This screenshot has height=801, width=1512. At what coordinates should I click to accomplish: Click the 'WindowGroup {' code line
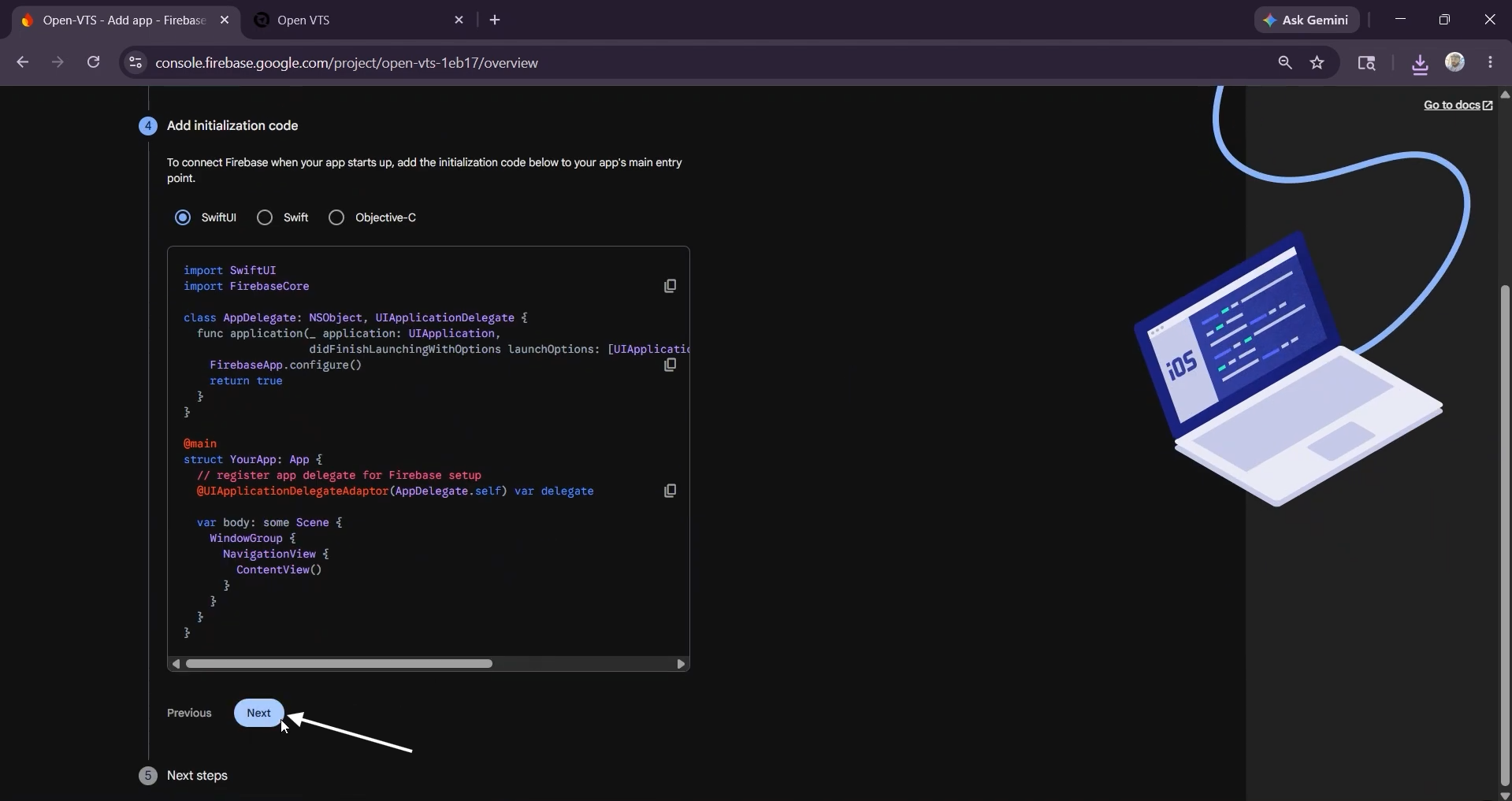(x=253, y=539)
